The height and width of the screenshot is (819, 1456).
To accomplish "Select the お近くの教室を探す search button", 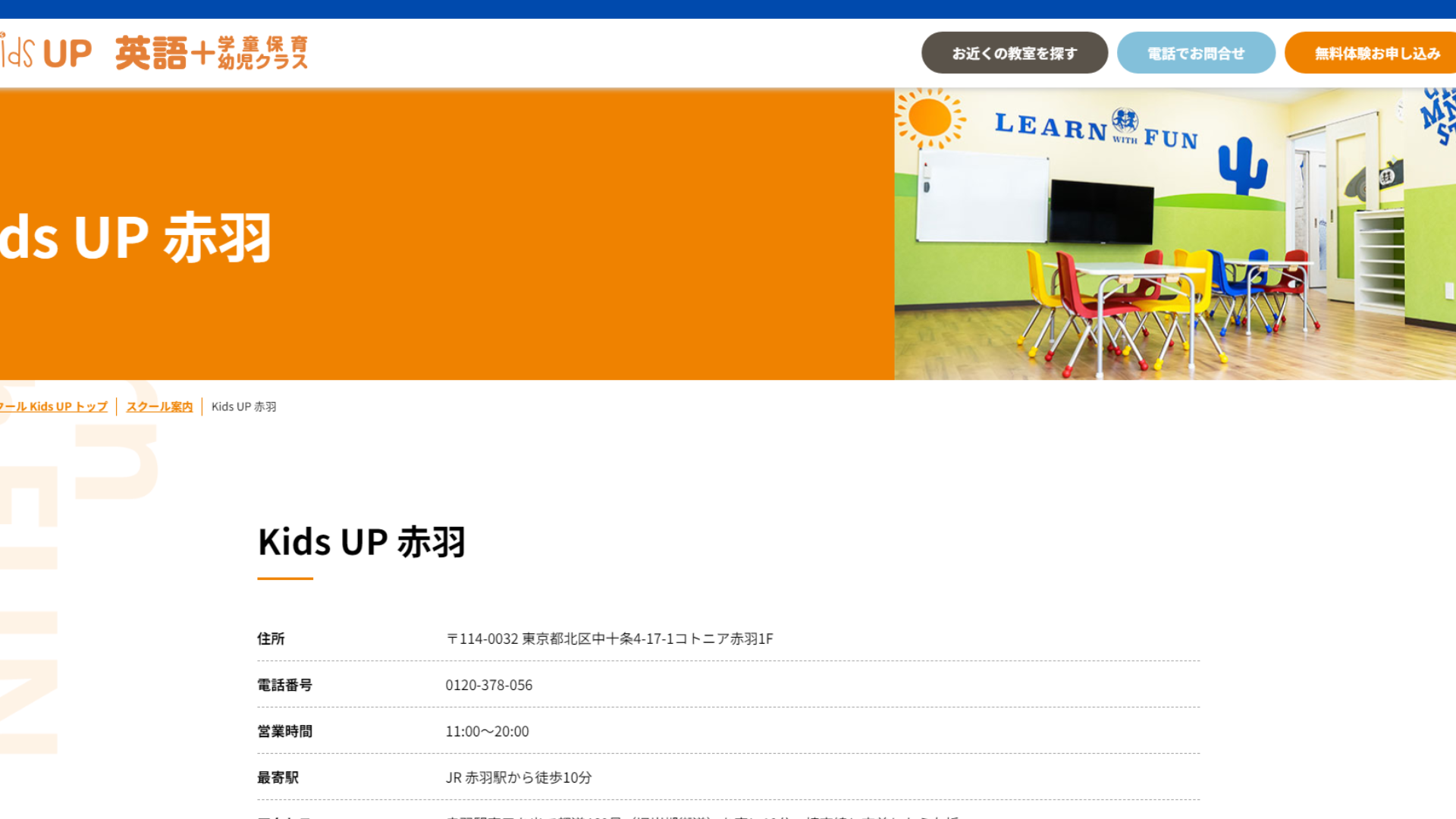I will [1014, 52].
